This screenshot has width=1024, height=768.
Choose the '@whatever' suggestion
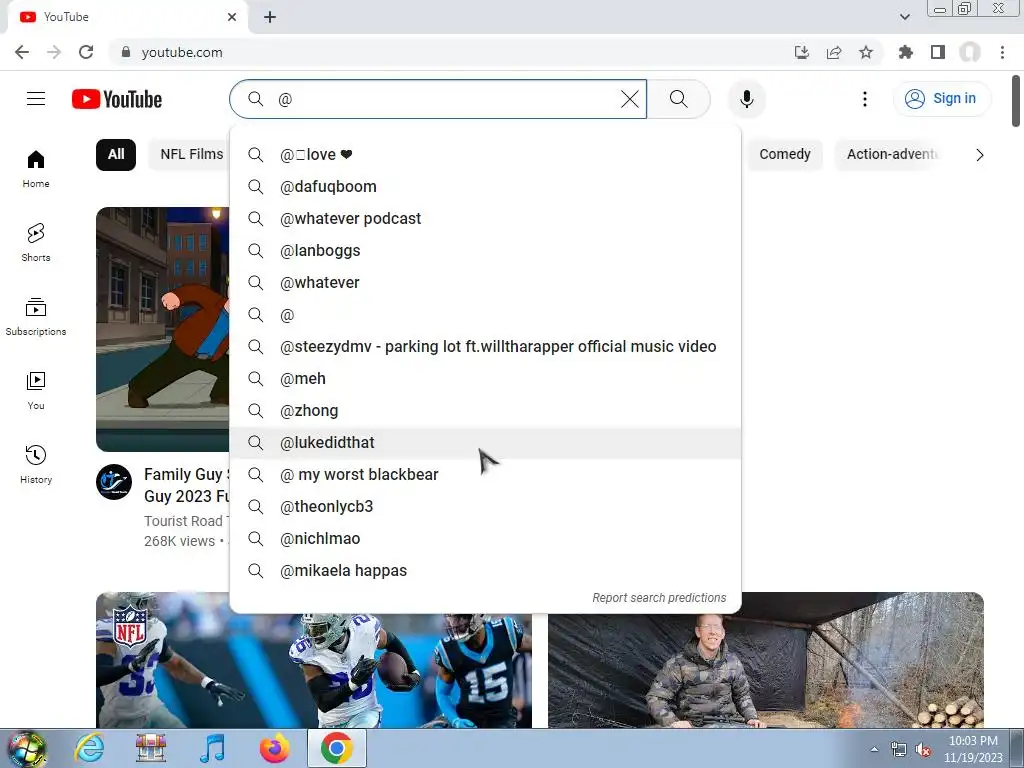pyautogui.click(x=485, y=283)
